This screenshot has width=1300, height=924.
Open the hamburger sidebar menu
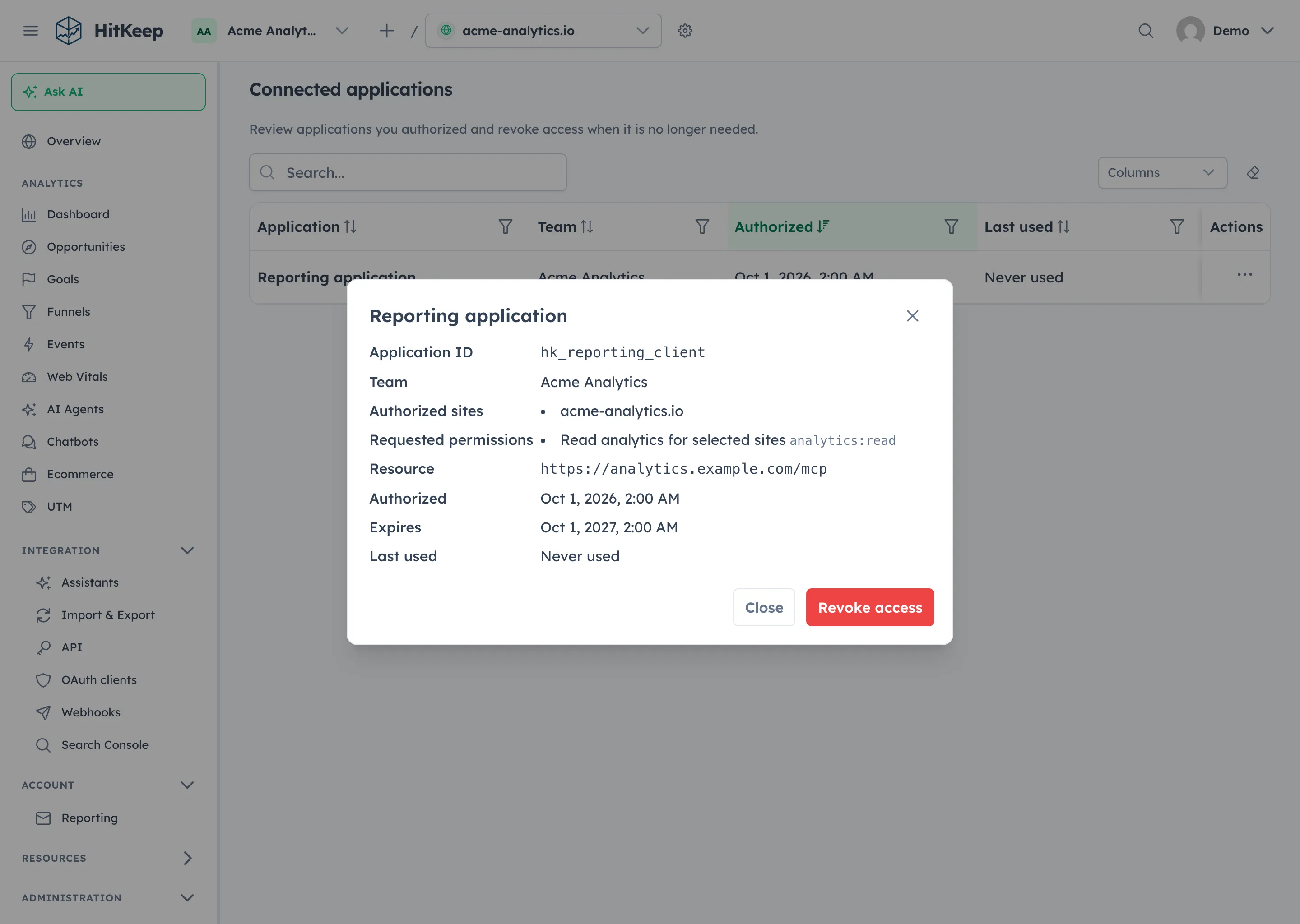pos(31,31)
